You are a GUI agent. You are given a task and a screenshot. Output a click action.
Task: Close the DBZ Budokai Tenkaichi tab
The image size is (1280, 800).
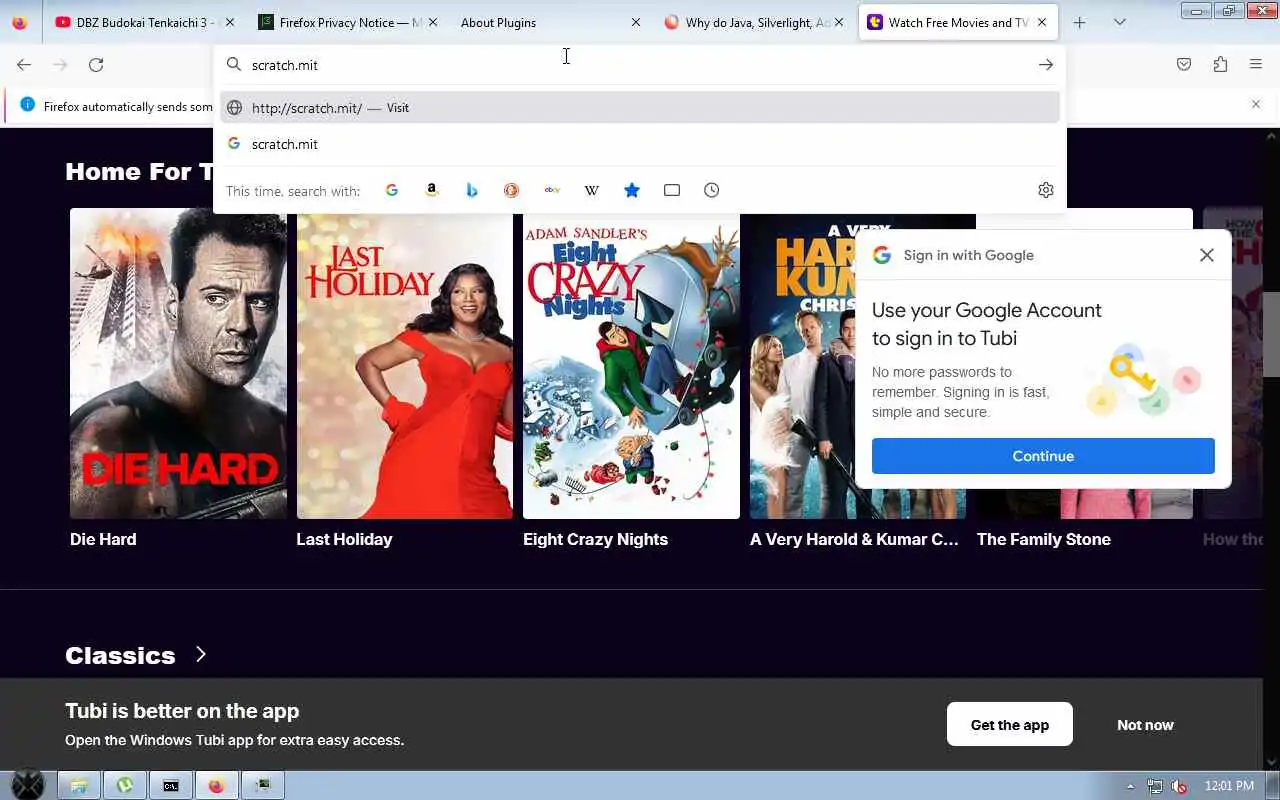[x=231, y=22]
